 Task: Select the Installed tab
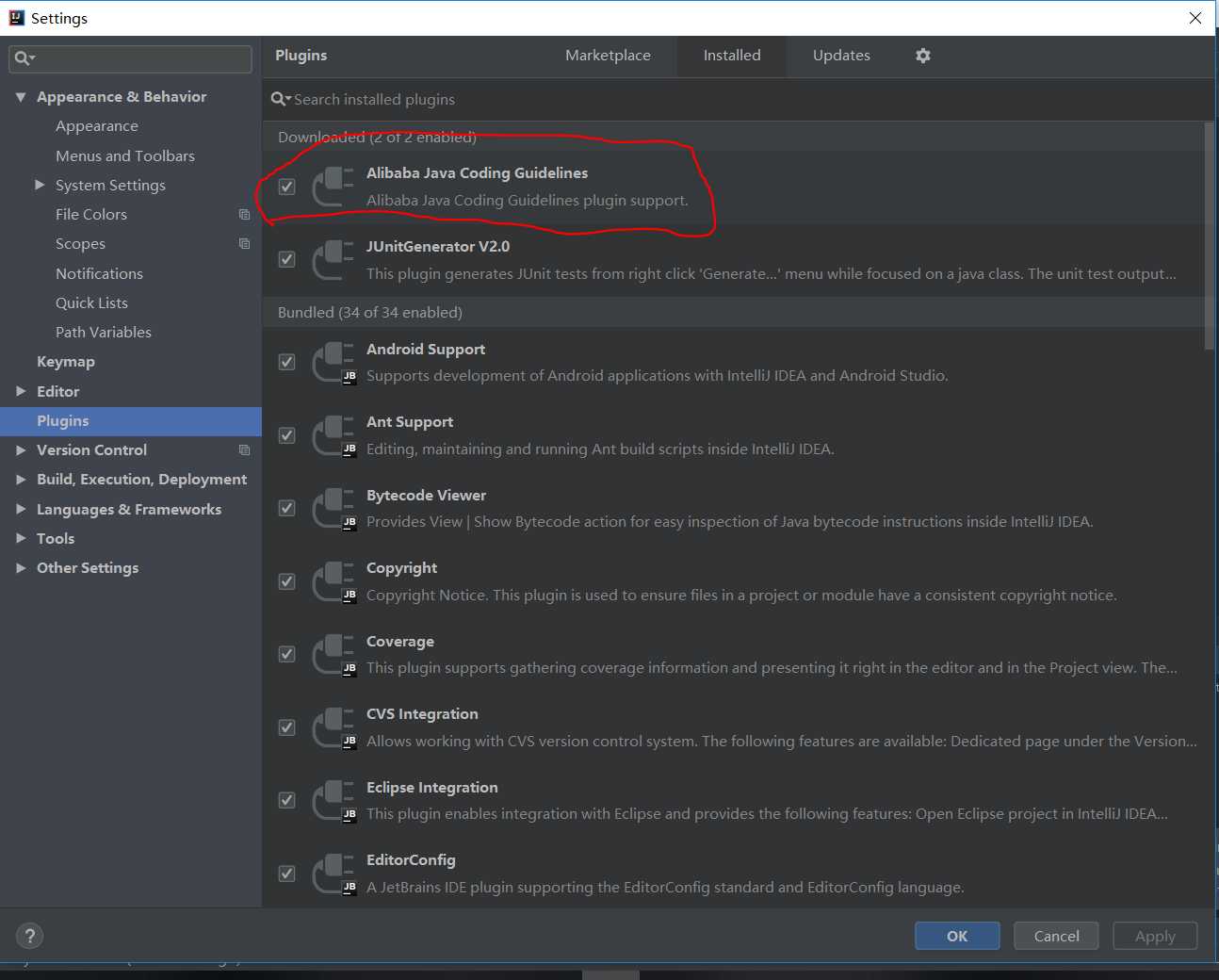[x=732, y=56]
